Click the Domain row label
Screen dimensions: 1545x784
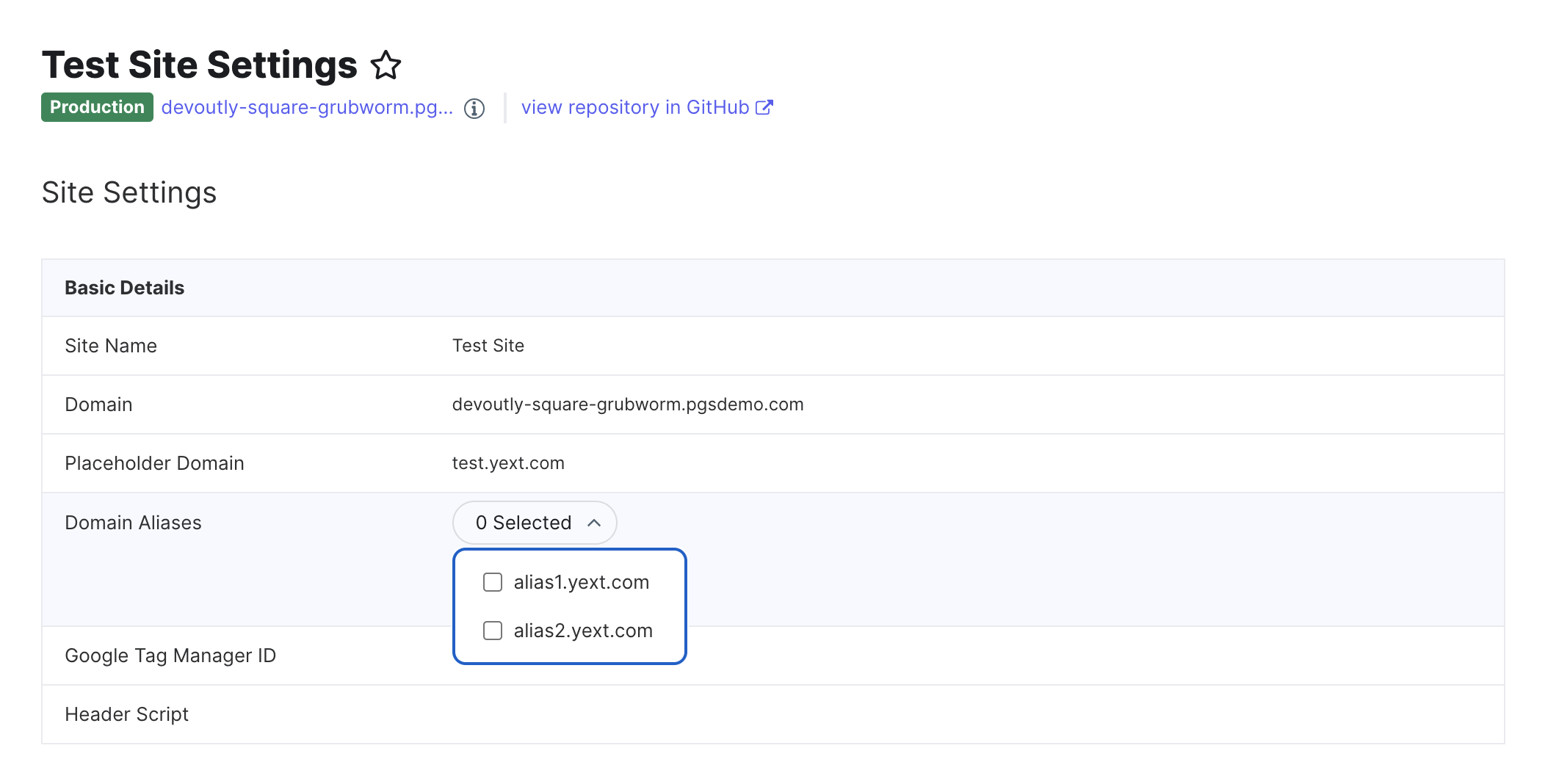(x=98, y=404)
